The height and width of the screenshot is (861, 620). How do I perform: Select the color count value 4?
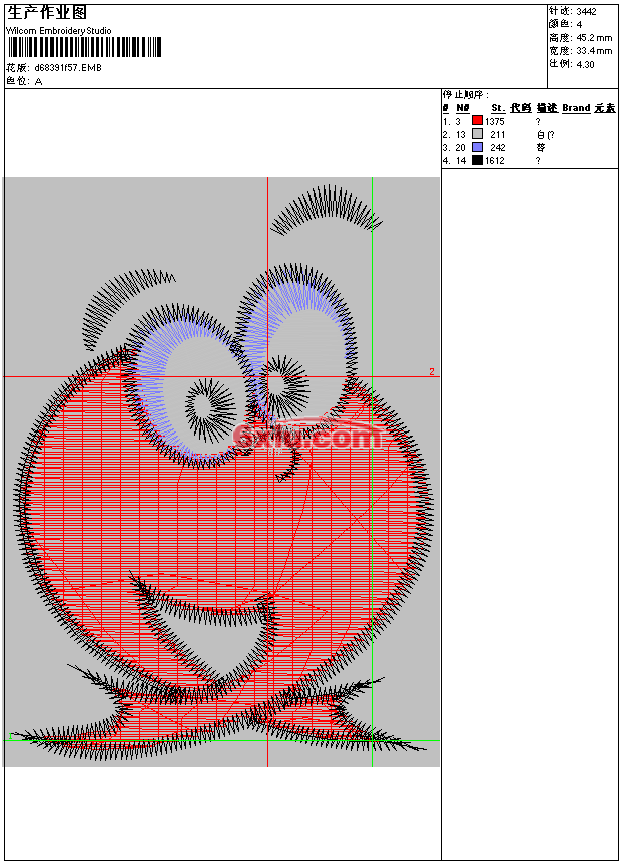[x=579, y=25]
